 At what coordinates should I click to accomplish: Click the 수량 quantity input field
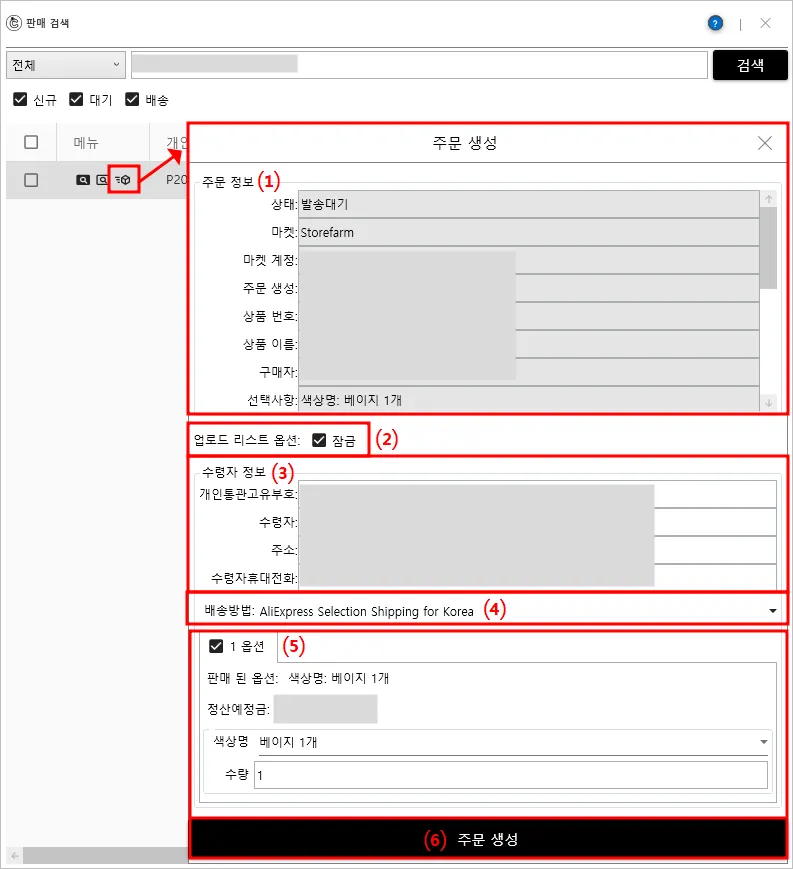[x=511, y=775]
